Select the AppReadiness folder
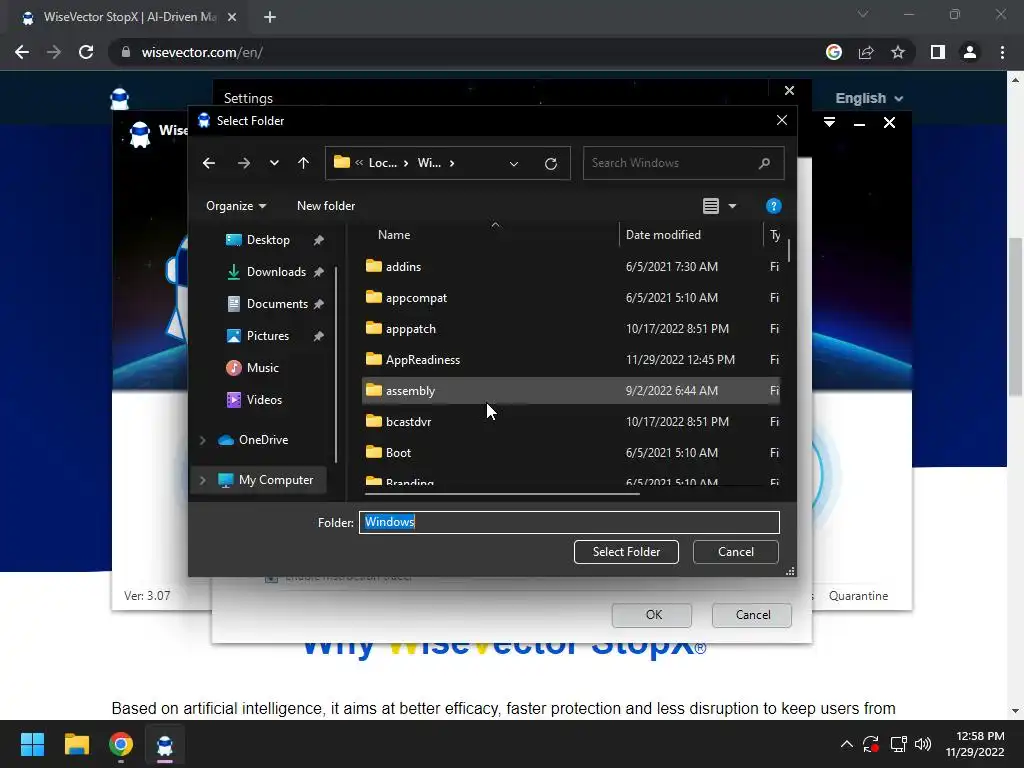This screenshot has width=1024, height=768. (x=571, y=360)
